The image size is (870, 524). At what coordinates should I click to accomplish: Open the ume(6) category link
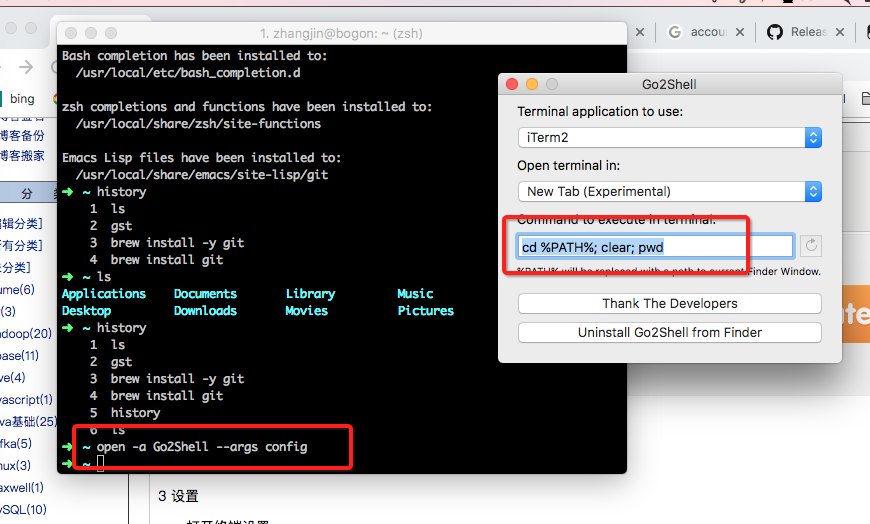17,290
